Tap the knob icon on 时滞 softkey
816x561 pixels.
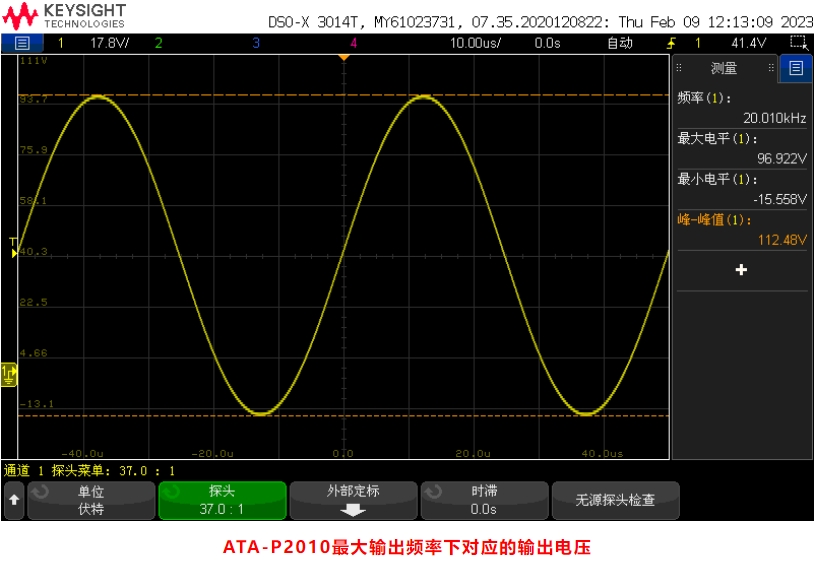click(434, 491)
